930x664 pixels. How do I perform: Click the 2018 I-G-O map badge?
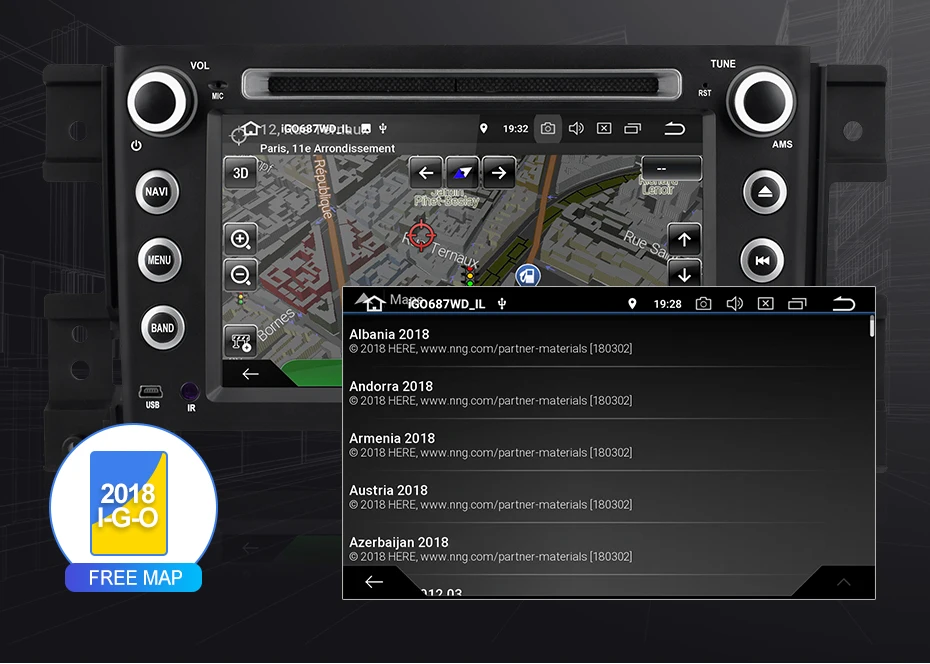pos(129,503)
